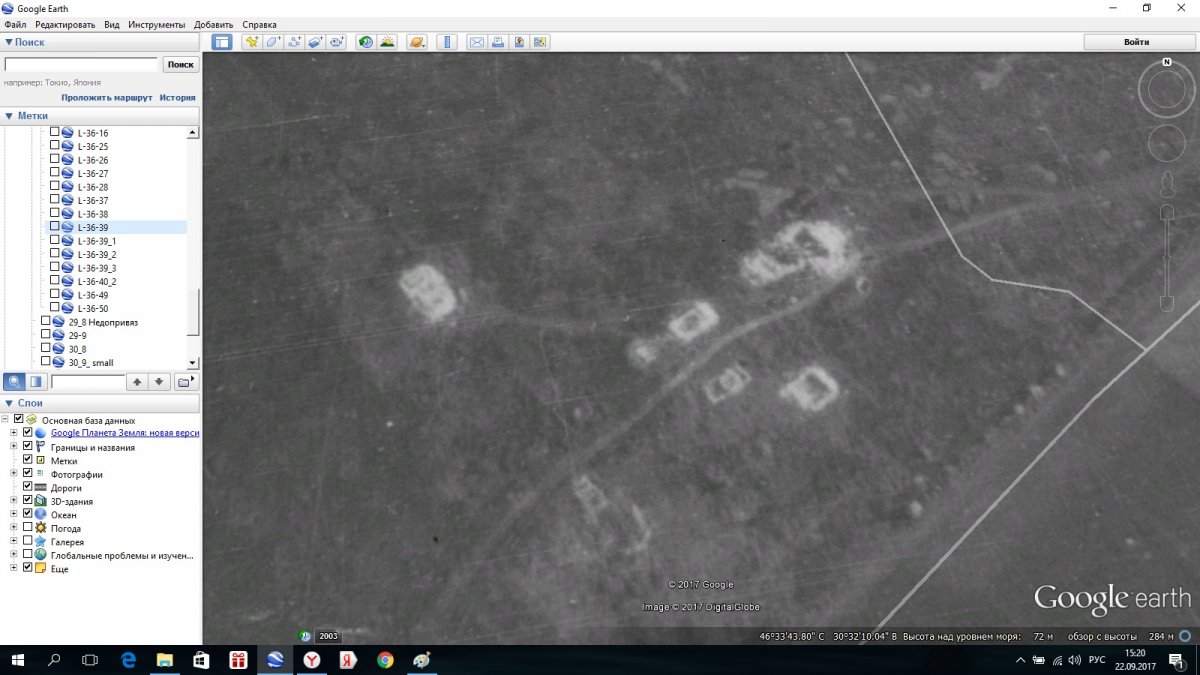
Task: Open the Добавить menu
Action: (x=213, y=24)
